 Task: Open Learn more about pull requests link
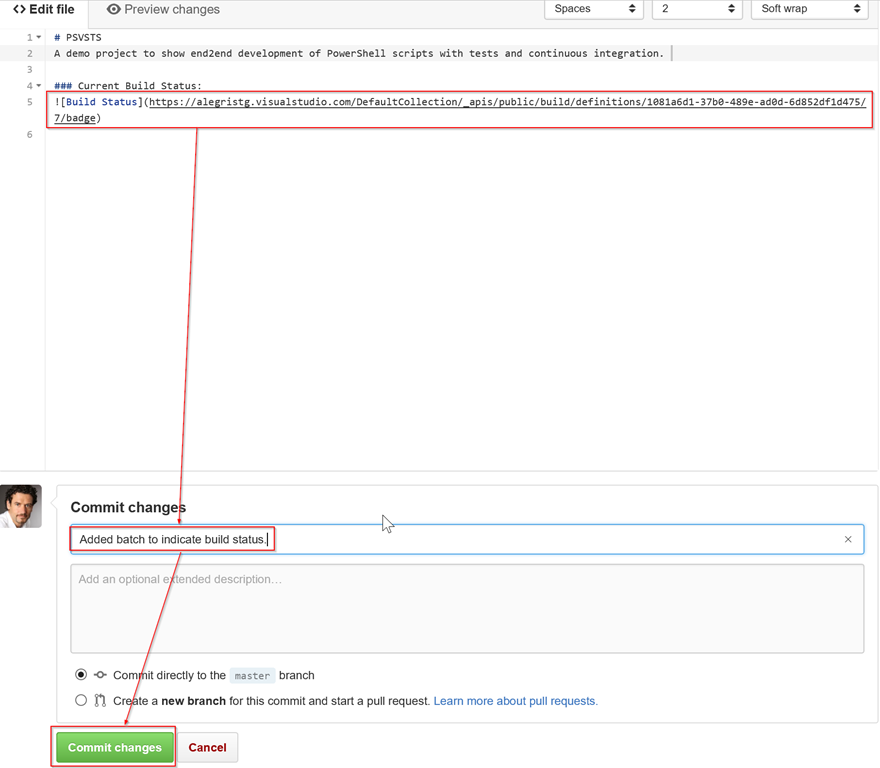[x=515, y=701]
